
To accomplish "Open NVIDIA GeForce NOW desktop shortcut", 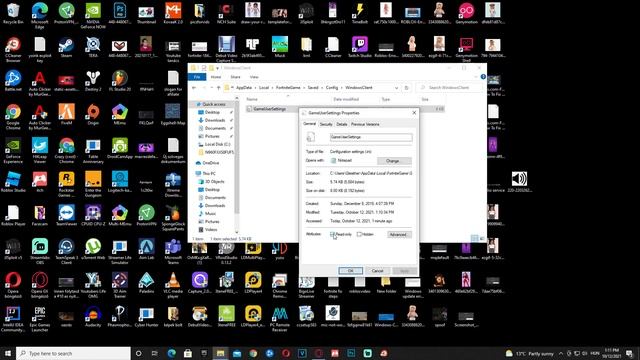I will [x=93, y=15].
